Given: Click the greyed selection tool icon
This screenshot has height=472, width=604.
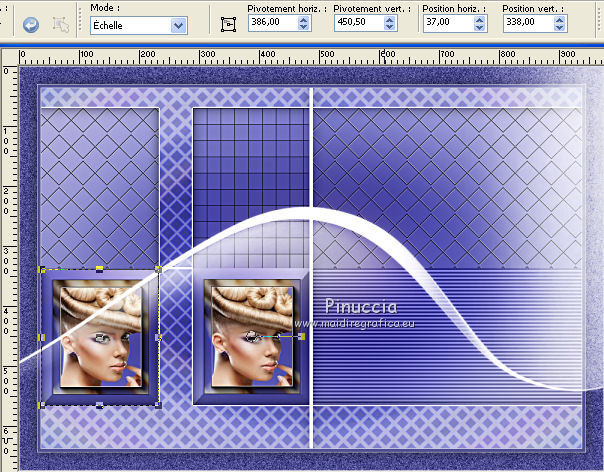Looking at the screenshot, I should (61, 25).
